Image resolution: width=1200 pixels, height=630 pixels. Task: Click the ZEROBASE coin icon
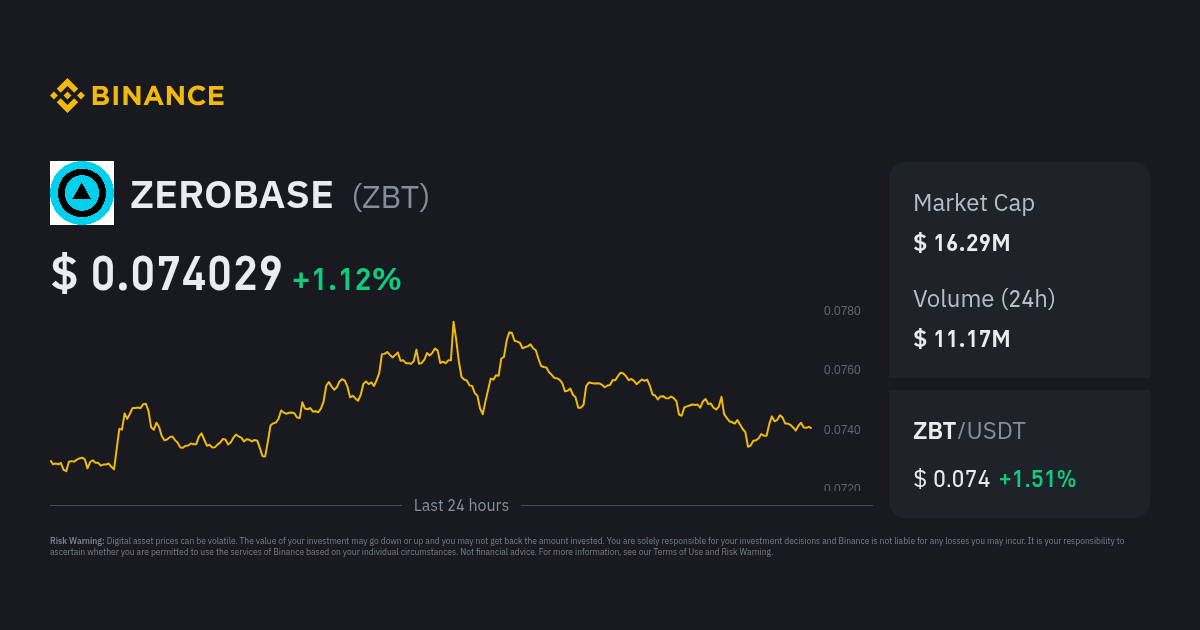click(82, 193)
